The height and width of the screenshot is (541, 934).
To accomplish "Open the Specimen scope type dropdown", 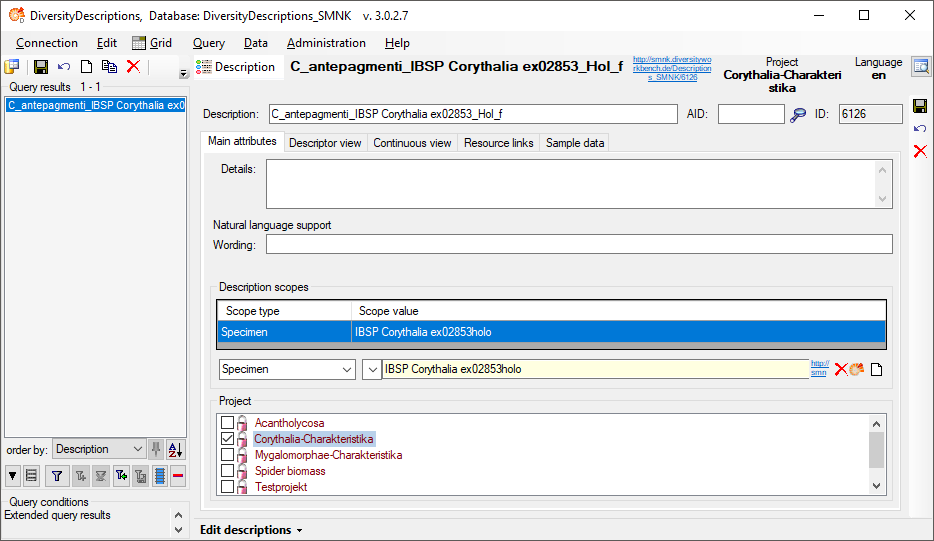I will [287, 369].
